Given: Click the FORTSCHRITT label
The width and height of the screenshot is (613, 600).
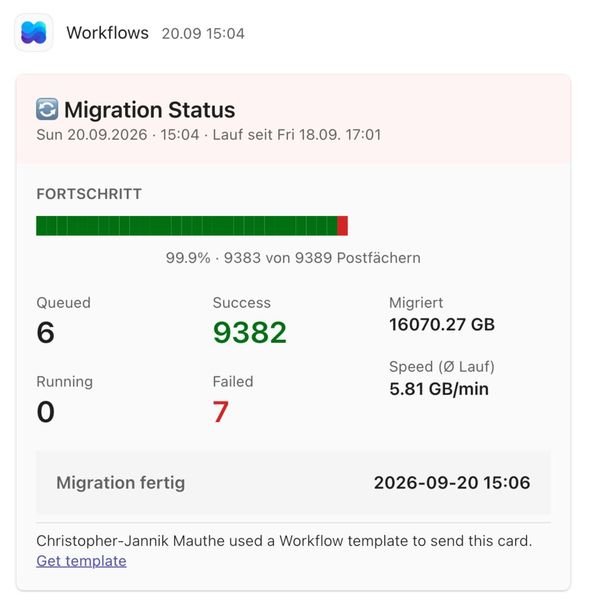Looking at the screenshot, I should (89, 194).
